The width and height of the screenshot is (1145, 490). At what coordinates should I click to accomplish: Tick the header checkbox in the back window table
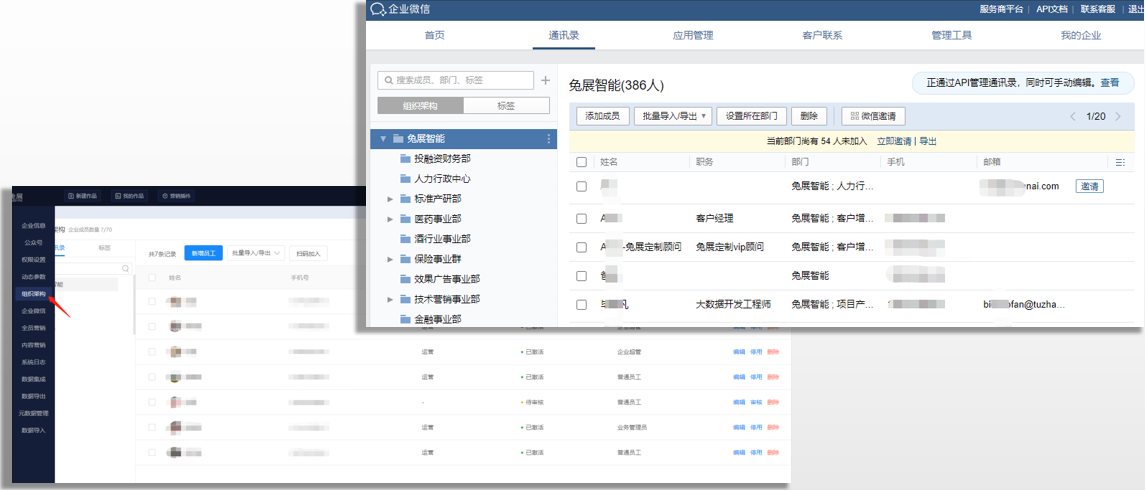pyautogui.click(x=152, y=277)
